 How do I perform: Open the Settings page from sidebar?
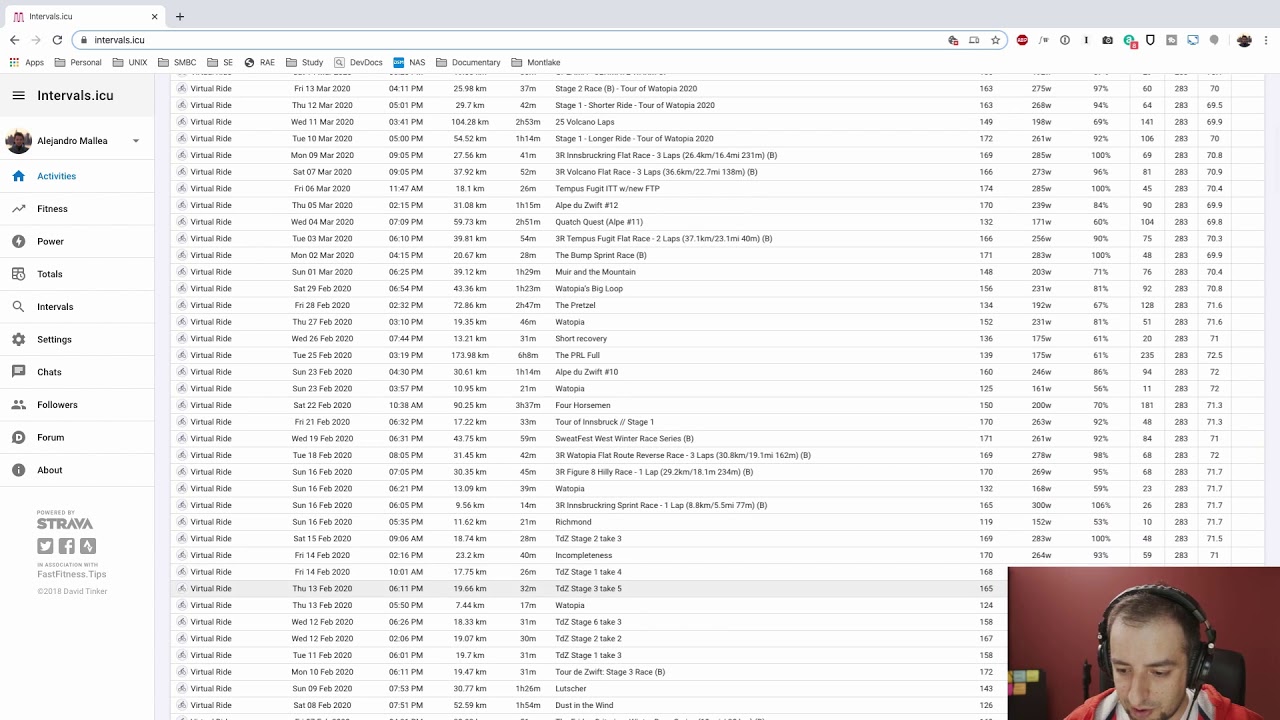(x=54, y=339)
